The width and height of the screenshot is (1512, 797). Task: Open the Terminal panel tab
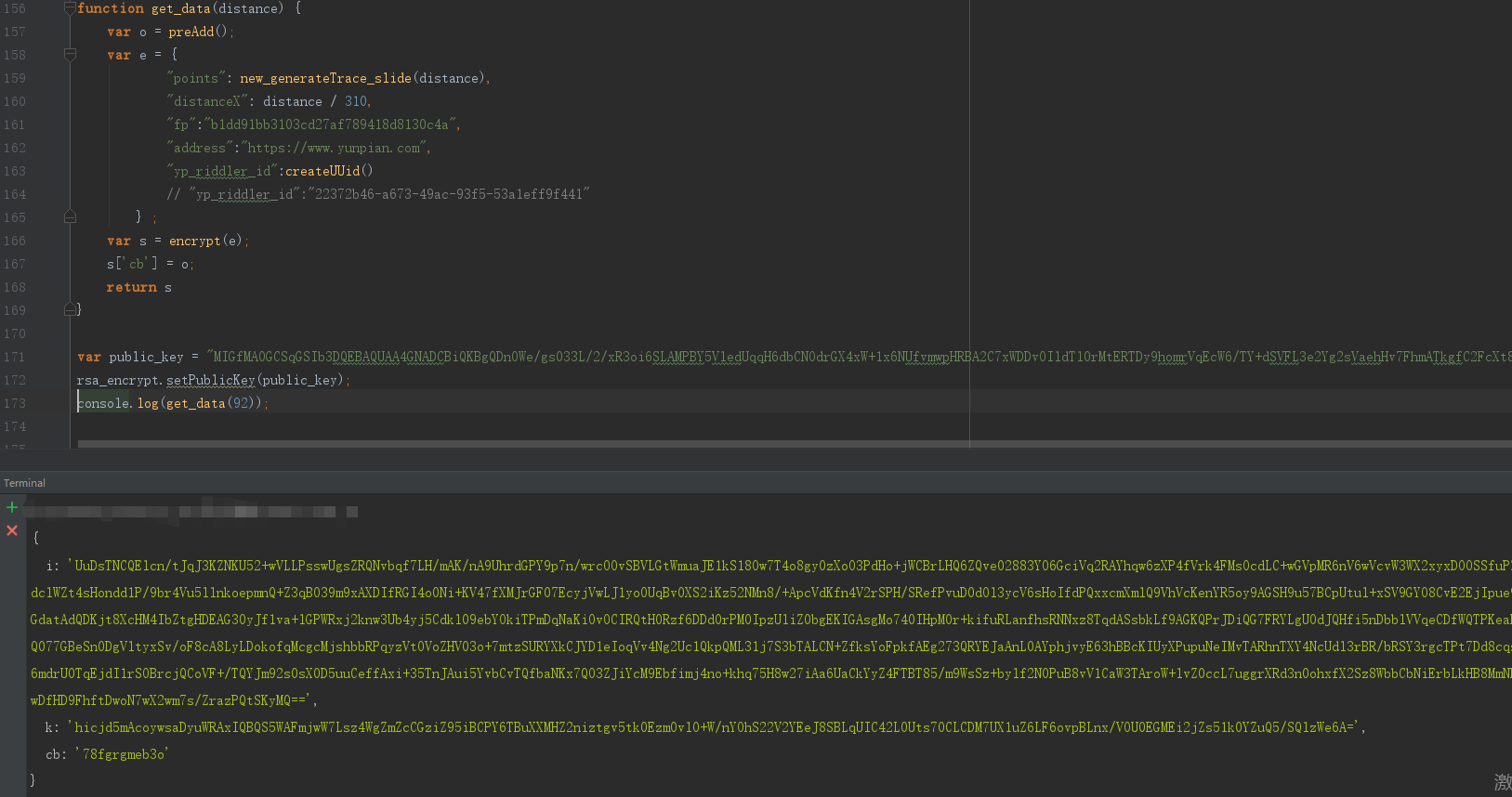[24, 483]
